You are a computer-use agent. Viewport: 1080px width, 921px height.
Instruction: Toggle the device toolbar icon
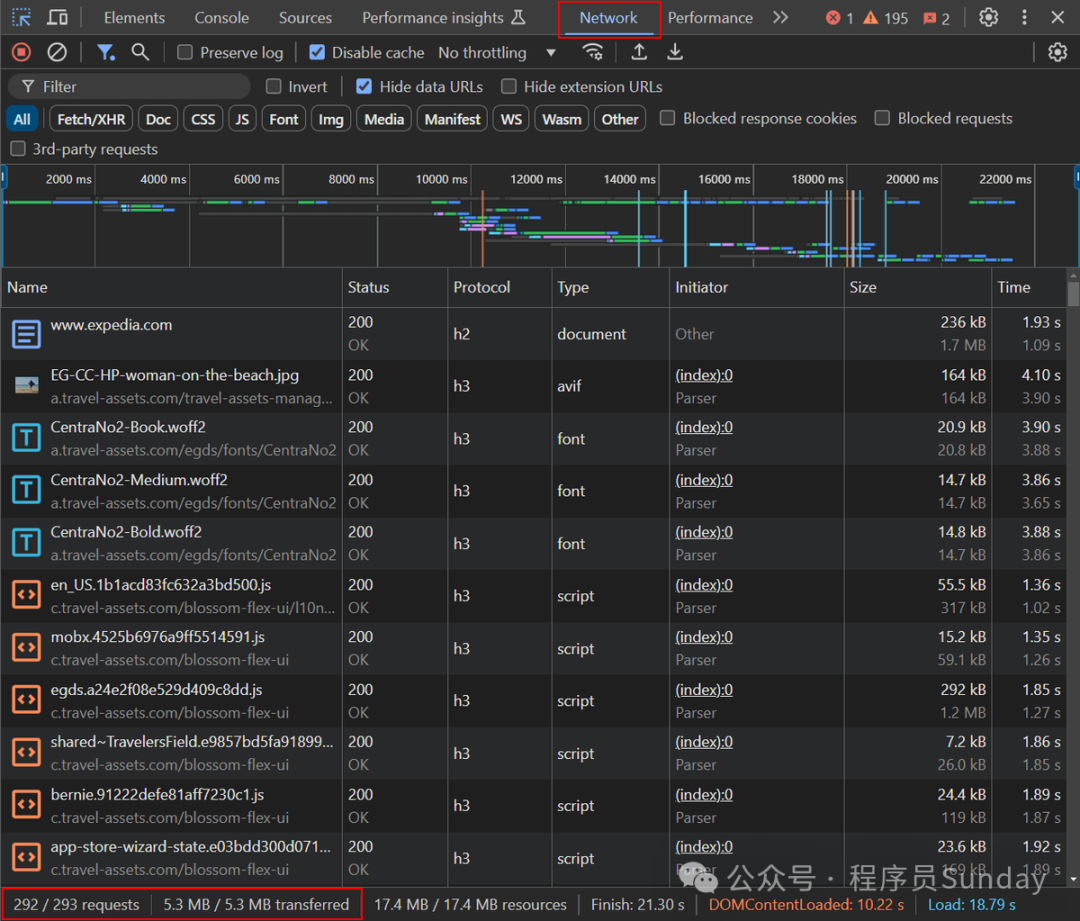click(x=57, y=17)
